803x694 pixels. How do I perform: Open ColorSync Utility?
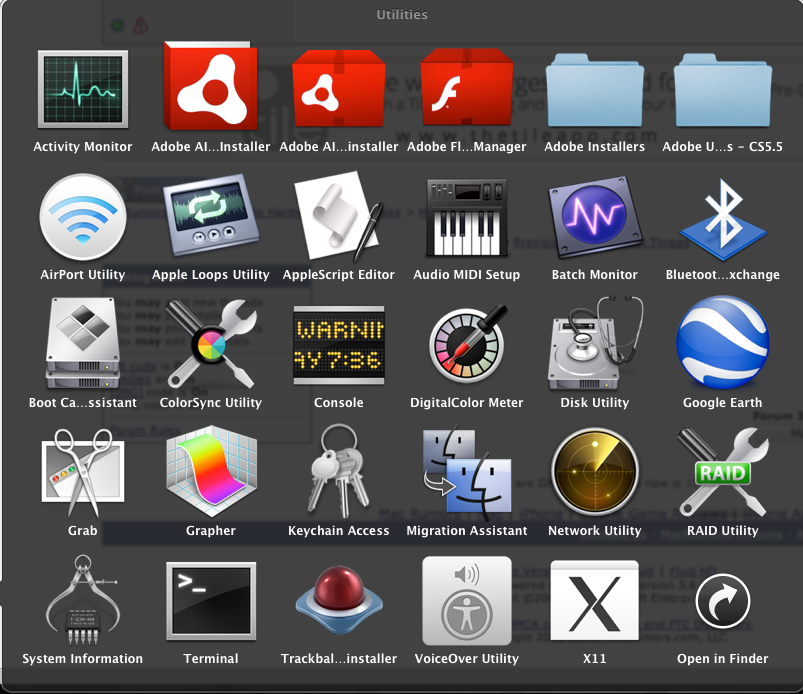(x=210, y=344)
